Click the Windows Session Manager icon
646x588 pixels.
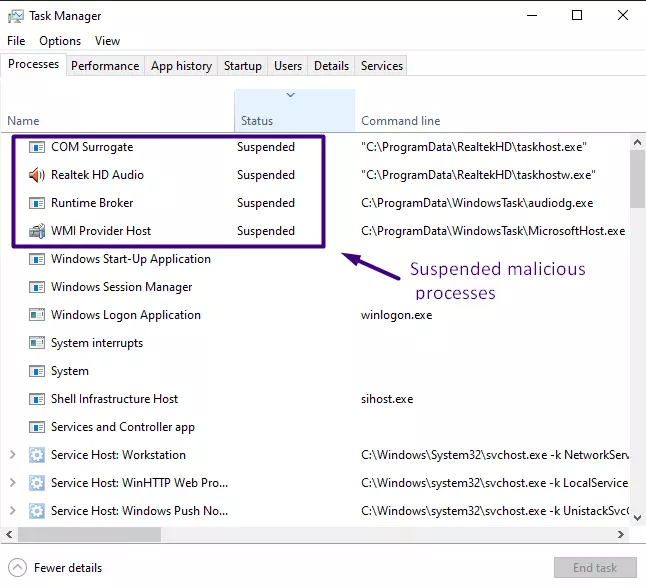pyautogui.click(x=37, y=287)
